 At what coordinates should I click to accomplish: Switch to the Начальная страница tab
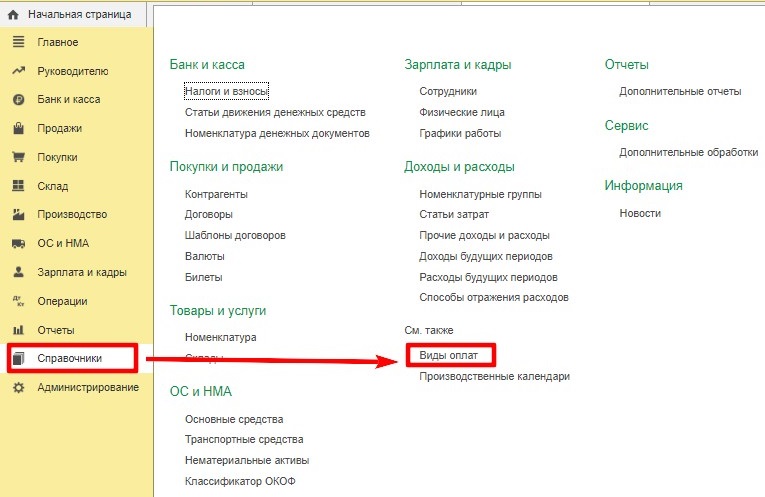73,15
